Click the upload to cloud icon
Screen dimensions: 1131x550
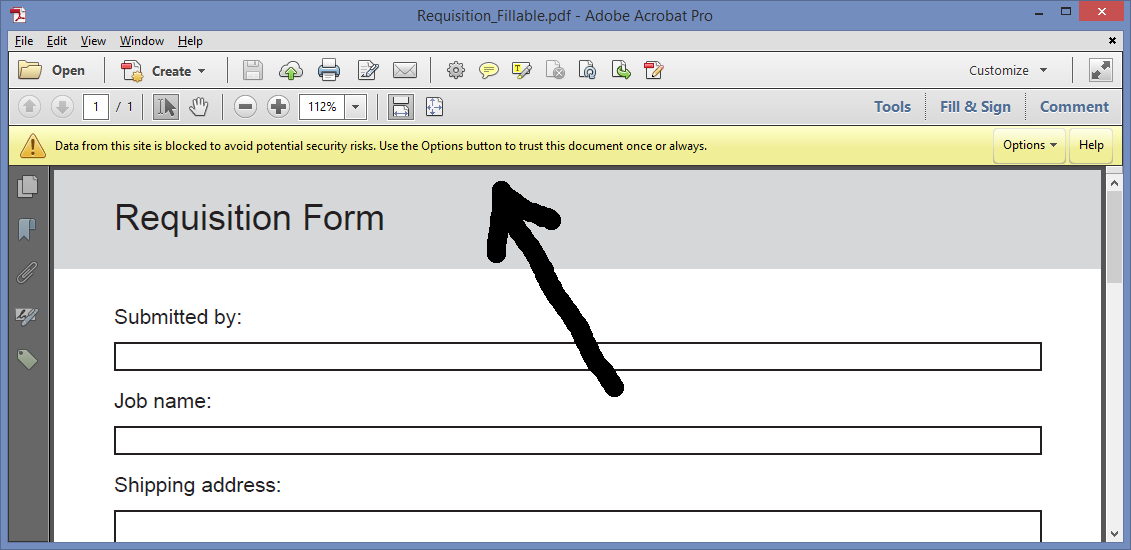[291, 71]
